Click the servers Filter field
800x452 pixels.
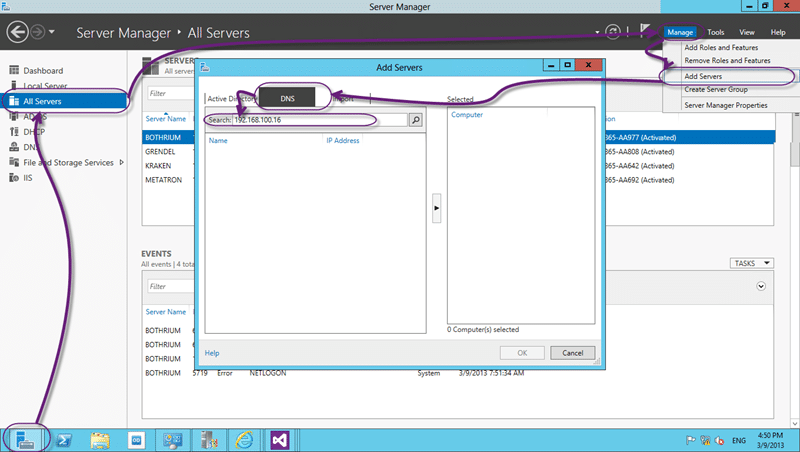click(x=170, y=93)
